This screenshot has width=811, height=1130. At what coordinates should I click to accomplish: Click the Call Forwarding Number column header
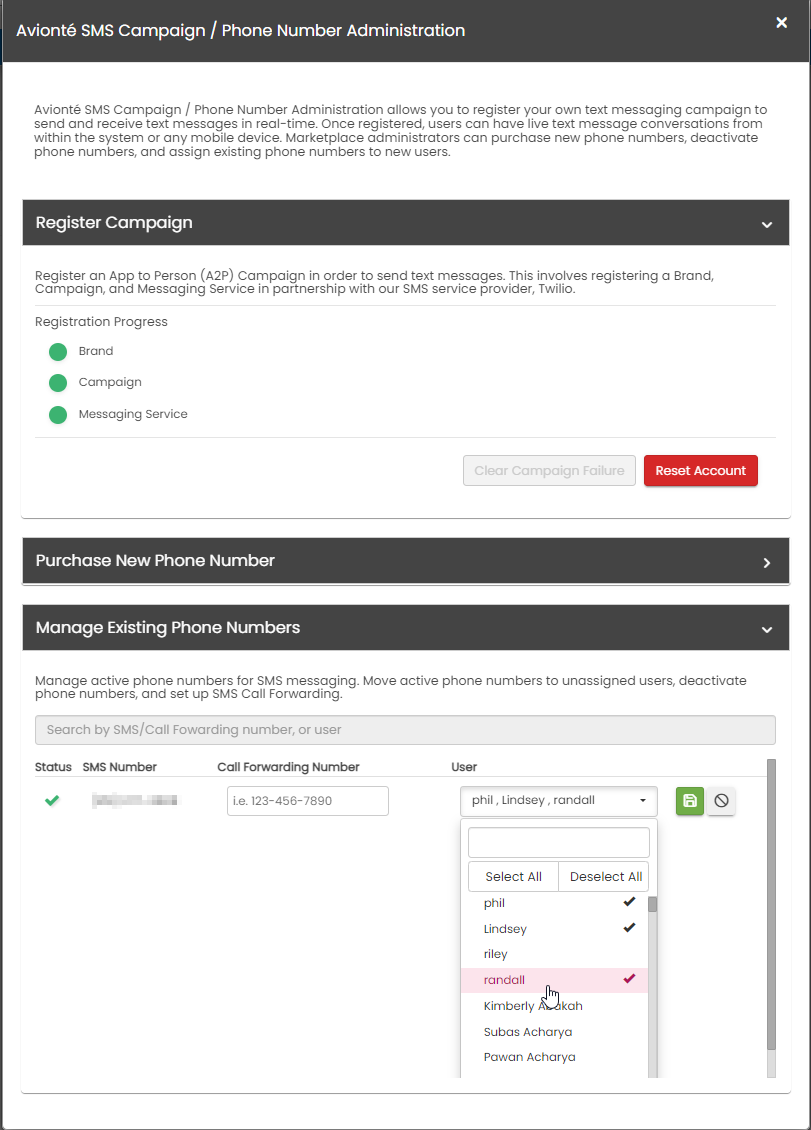click(x=288, y=767)
